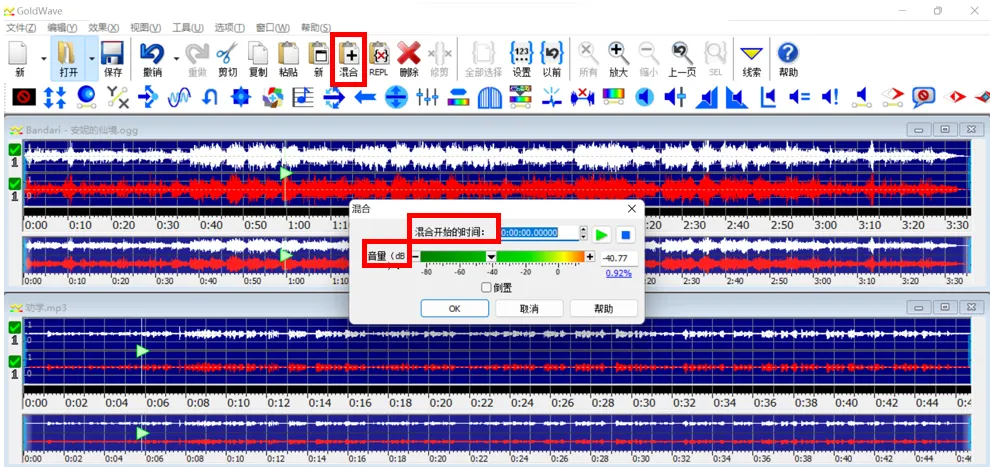
Task: Click the 帮助 button in mix dialog
Action: 604,309
